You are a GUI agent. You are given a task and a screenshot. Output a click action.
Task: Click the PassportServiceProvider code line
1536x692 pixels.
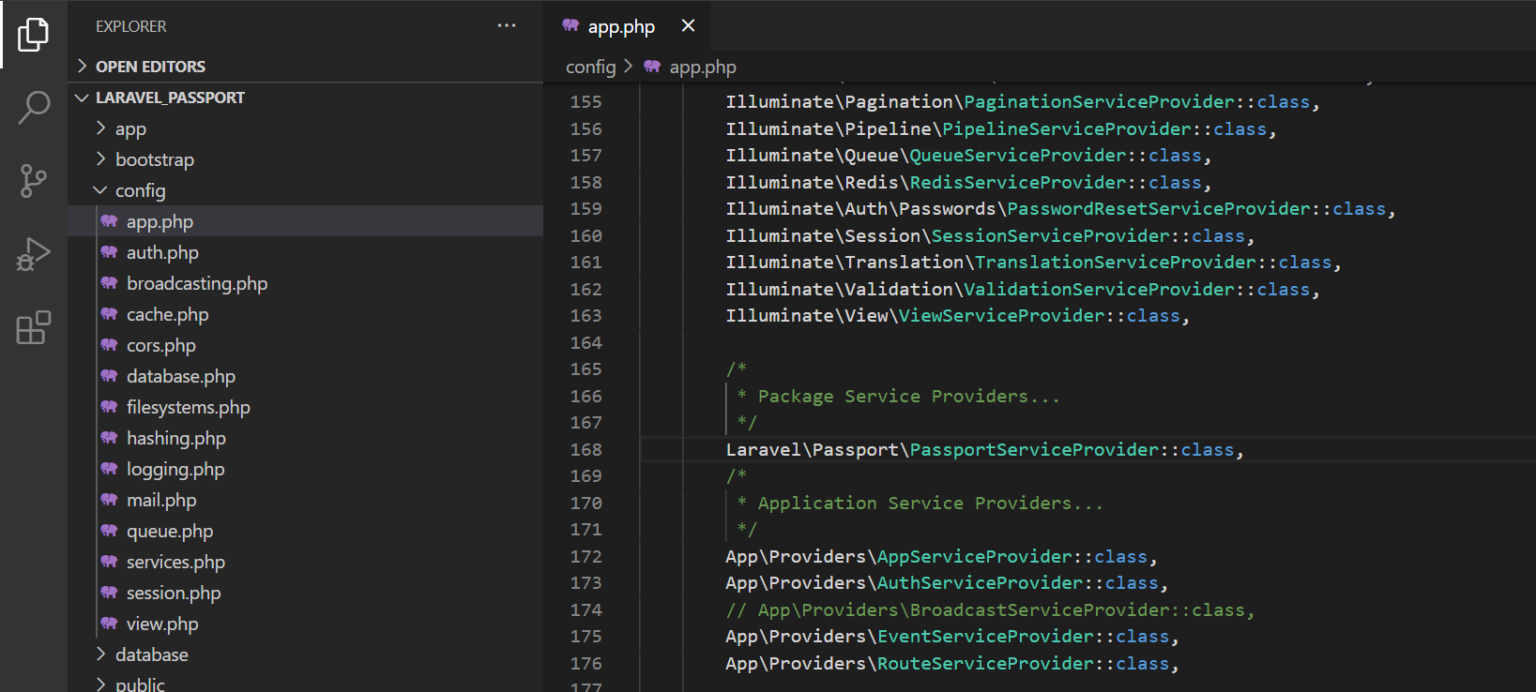pyautogui.click(x=985, y=450)
